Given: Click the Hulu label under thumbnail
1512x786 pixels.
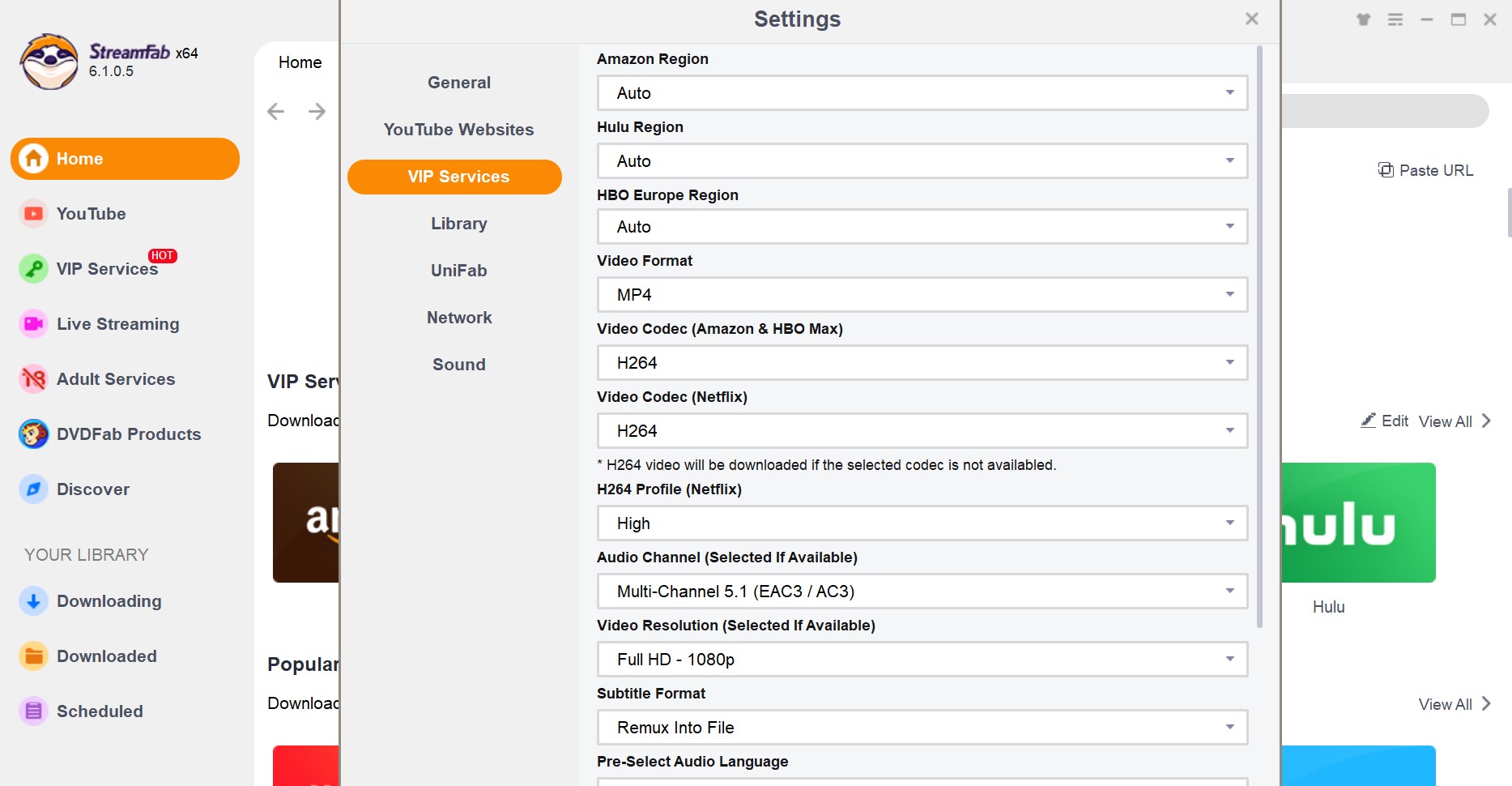Looking at the screenshot, I should click(1328, 607).
